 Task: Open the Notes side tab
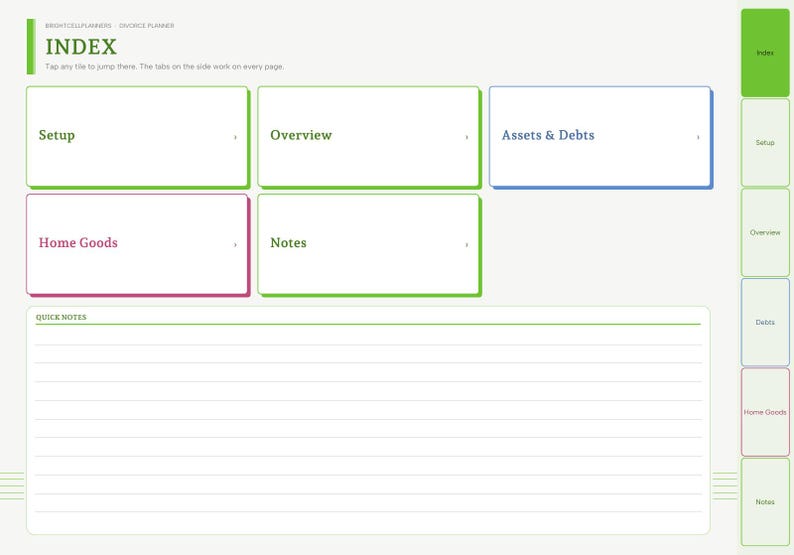[x=765, y=502]
